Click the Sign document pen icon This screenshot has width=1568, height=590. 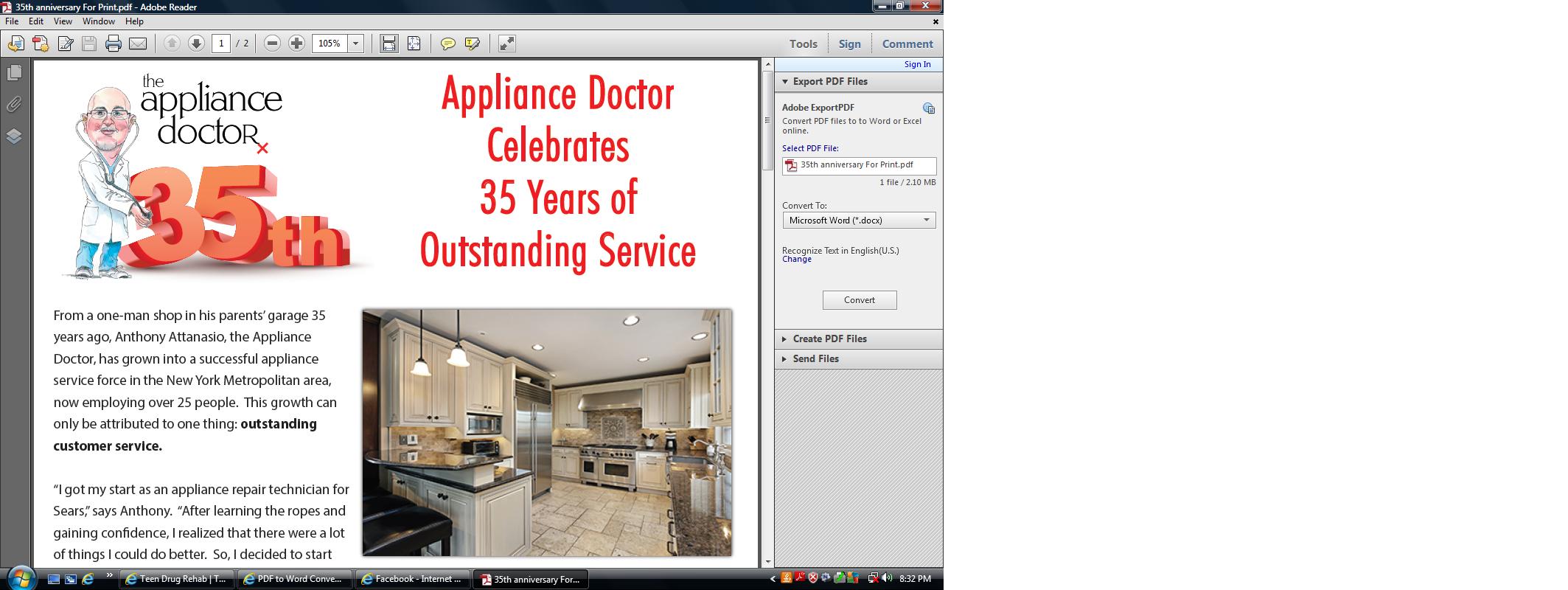[65, 44]
